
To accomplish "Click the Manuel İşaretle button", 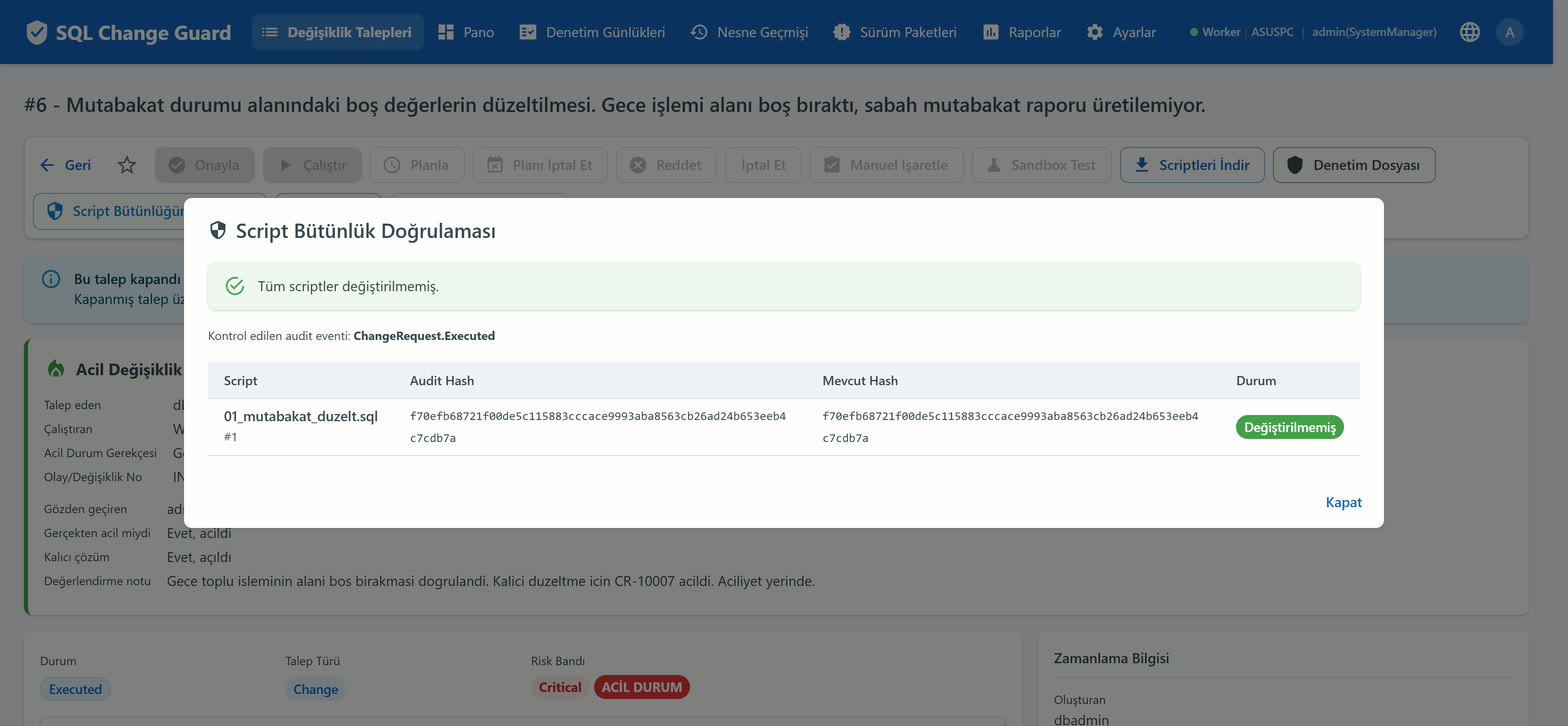I will [886, 165].
